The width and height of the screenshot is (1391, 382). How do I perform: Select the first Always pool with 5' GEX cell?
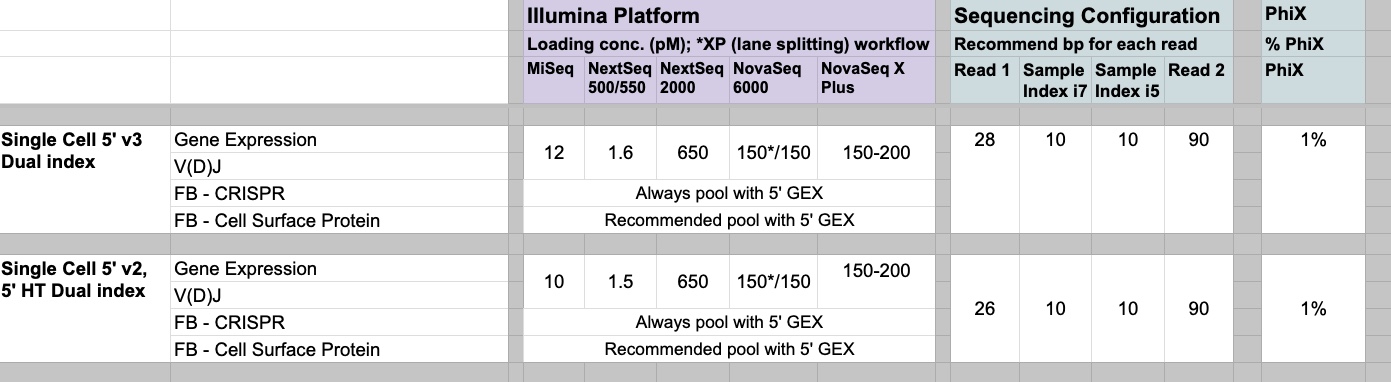tap(730, 193)
